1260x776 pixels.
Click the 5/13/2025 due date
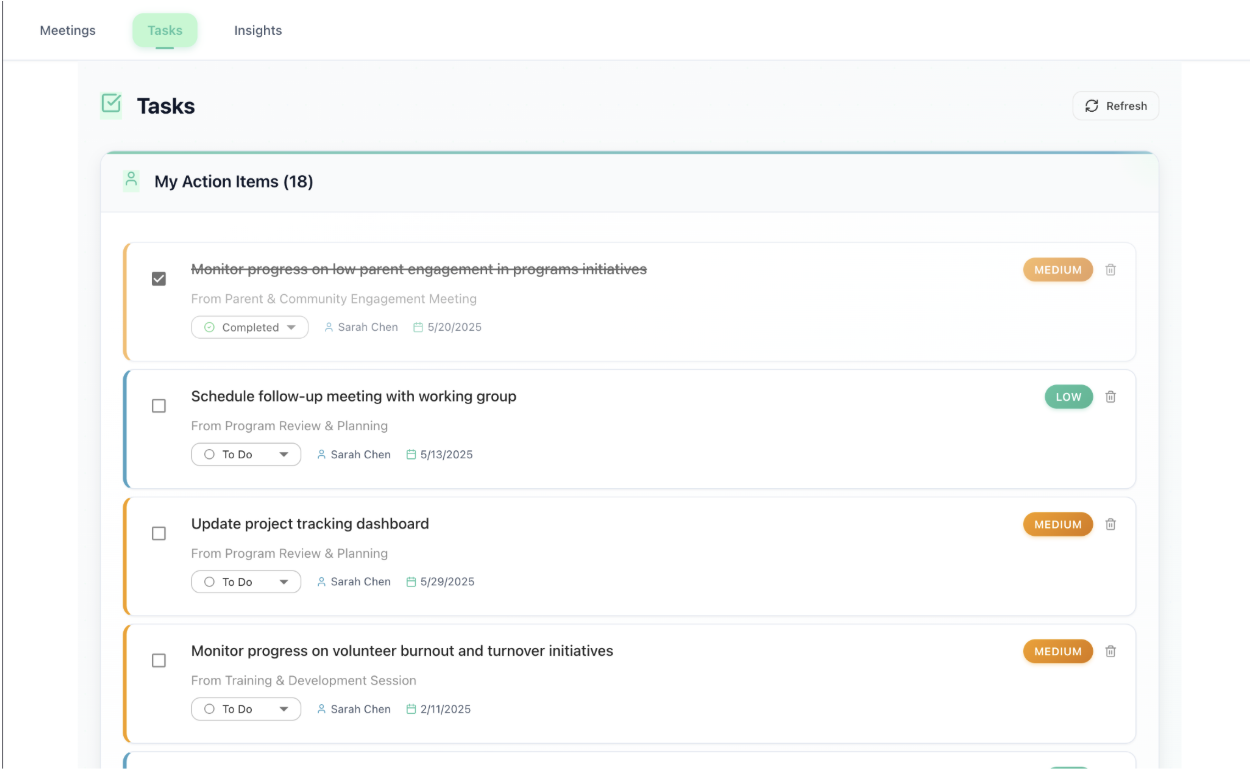coord(446,454)
